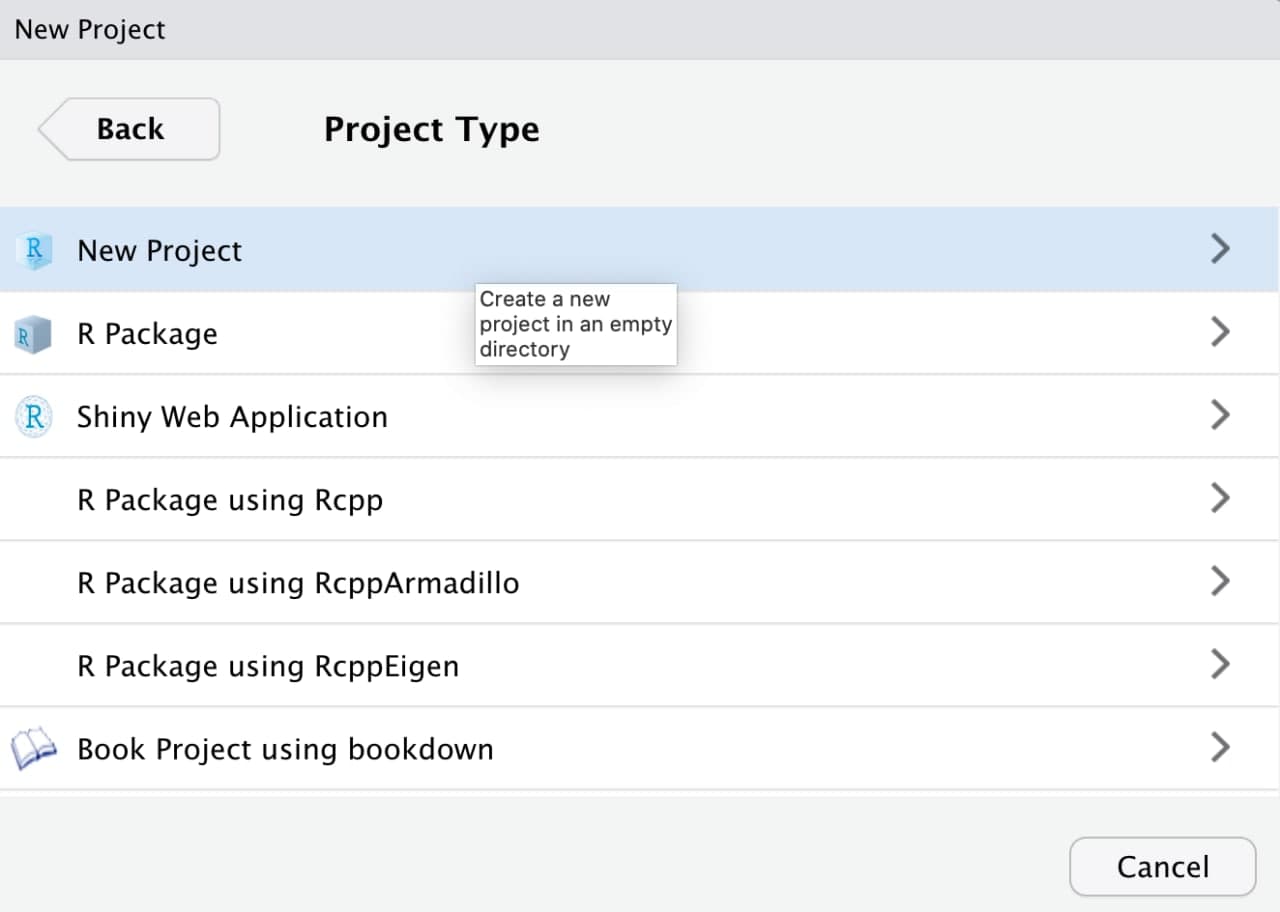Choose R Package using RcppEigen text
Screen dimensions: 1280x912
click(268, 666)
